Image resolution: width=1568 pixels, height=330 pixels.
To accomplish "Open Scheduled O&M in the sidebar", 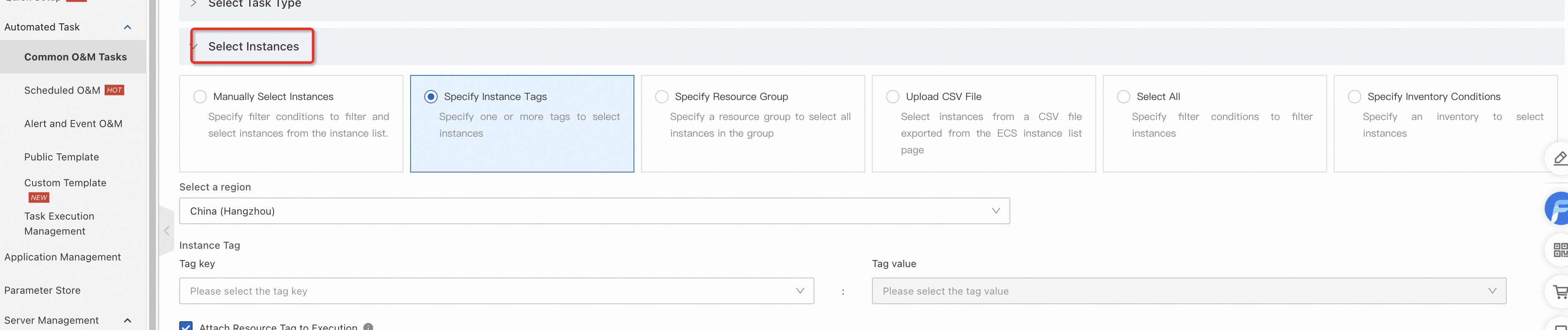I will [x=62, y=90].
